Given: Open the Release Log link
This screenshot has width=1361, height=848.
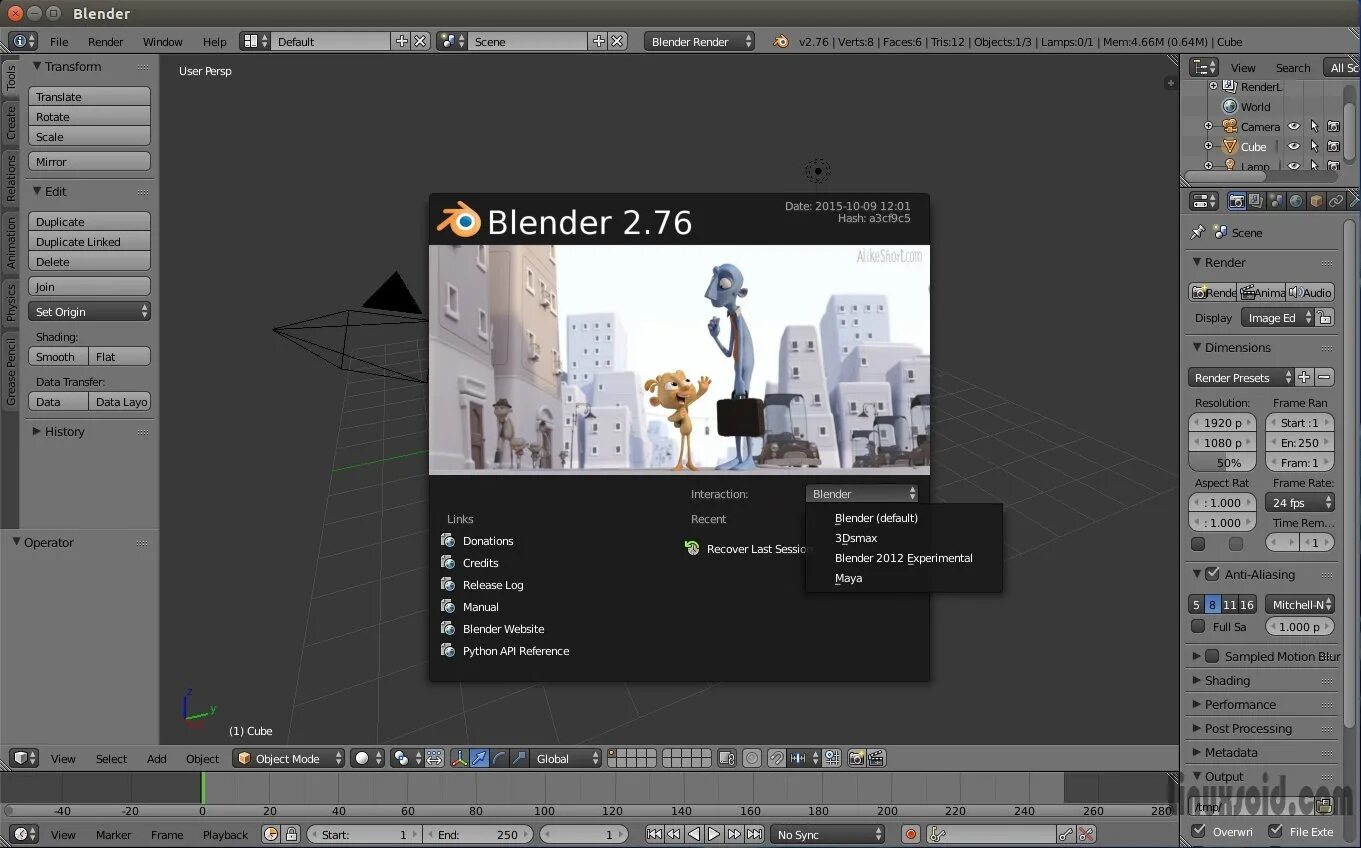Looking at the screenshot, I should coord(493,585).
